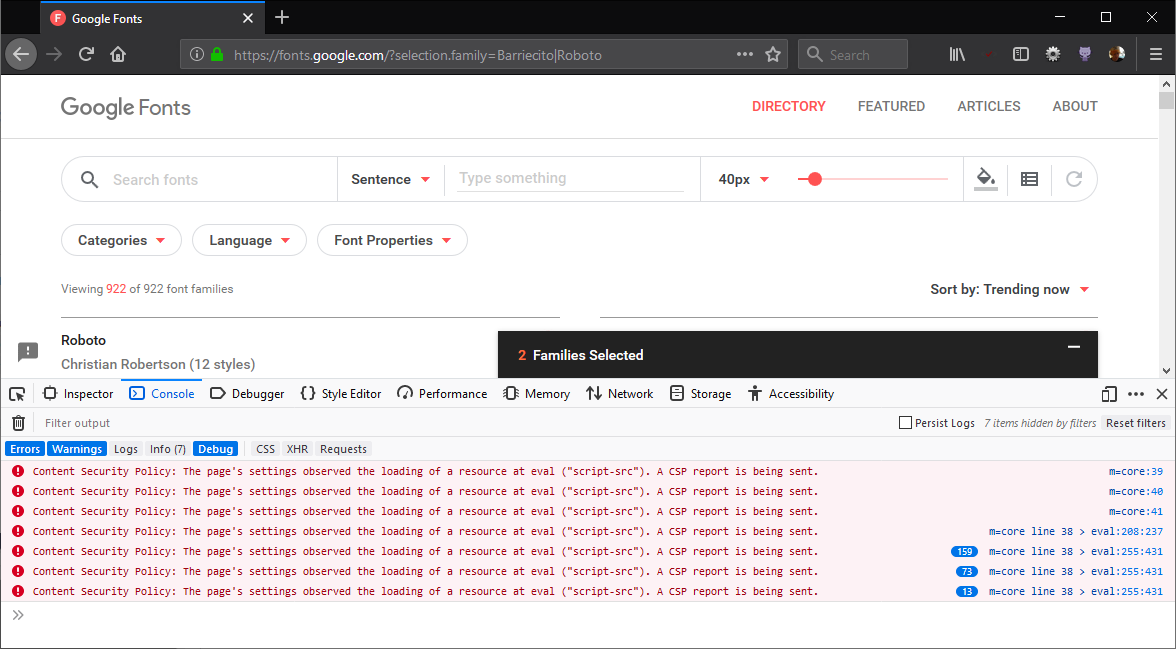Open the Sentence dropdown
The height and width of the screenshot is (649, 1176).
(390, 178)
